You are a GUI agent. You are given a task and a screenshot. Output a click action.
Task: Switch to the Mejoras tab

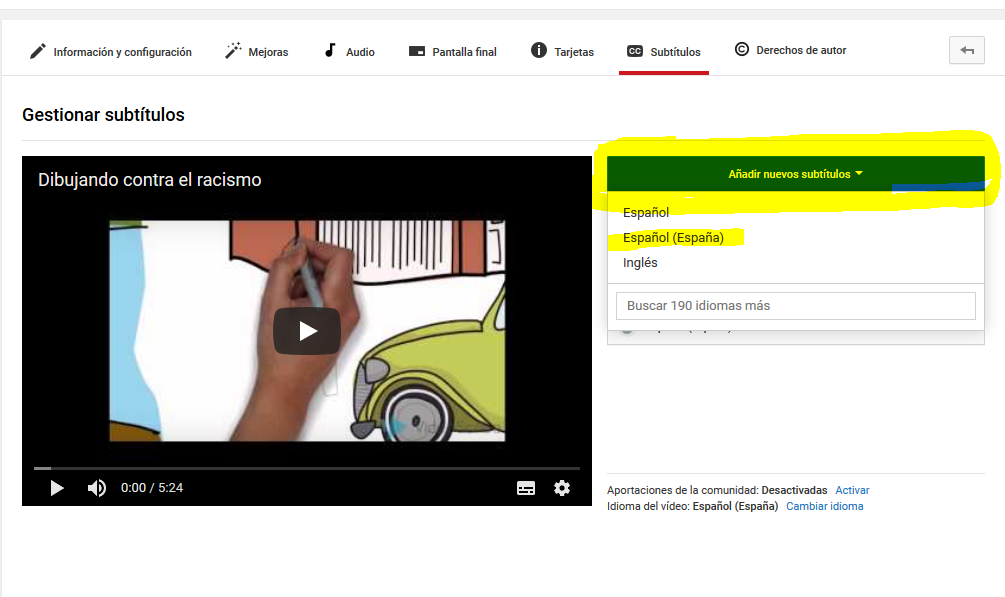(x=256, y=52)
